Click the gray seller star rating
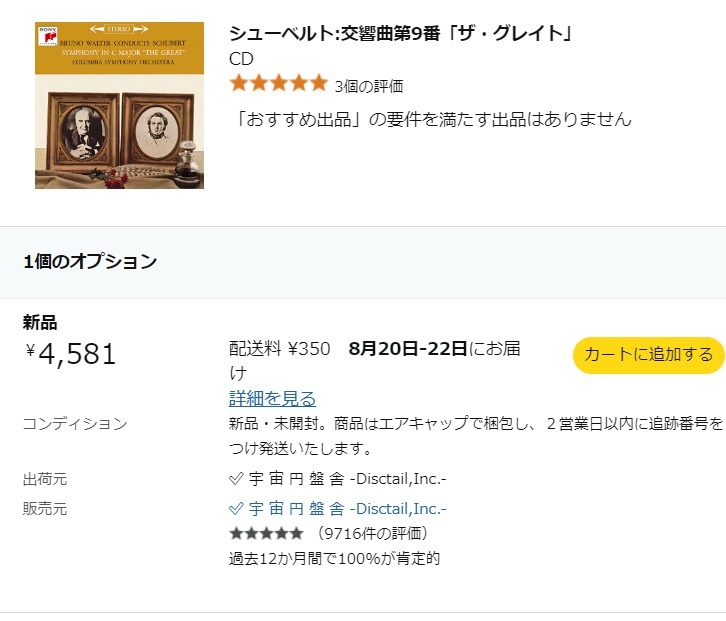 tap(266, 533)
